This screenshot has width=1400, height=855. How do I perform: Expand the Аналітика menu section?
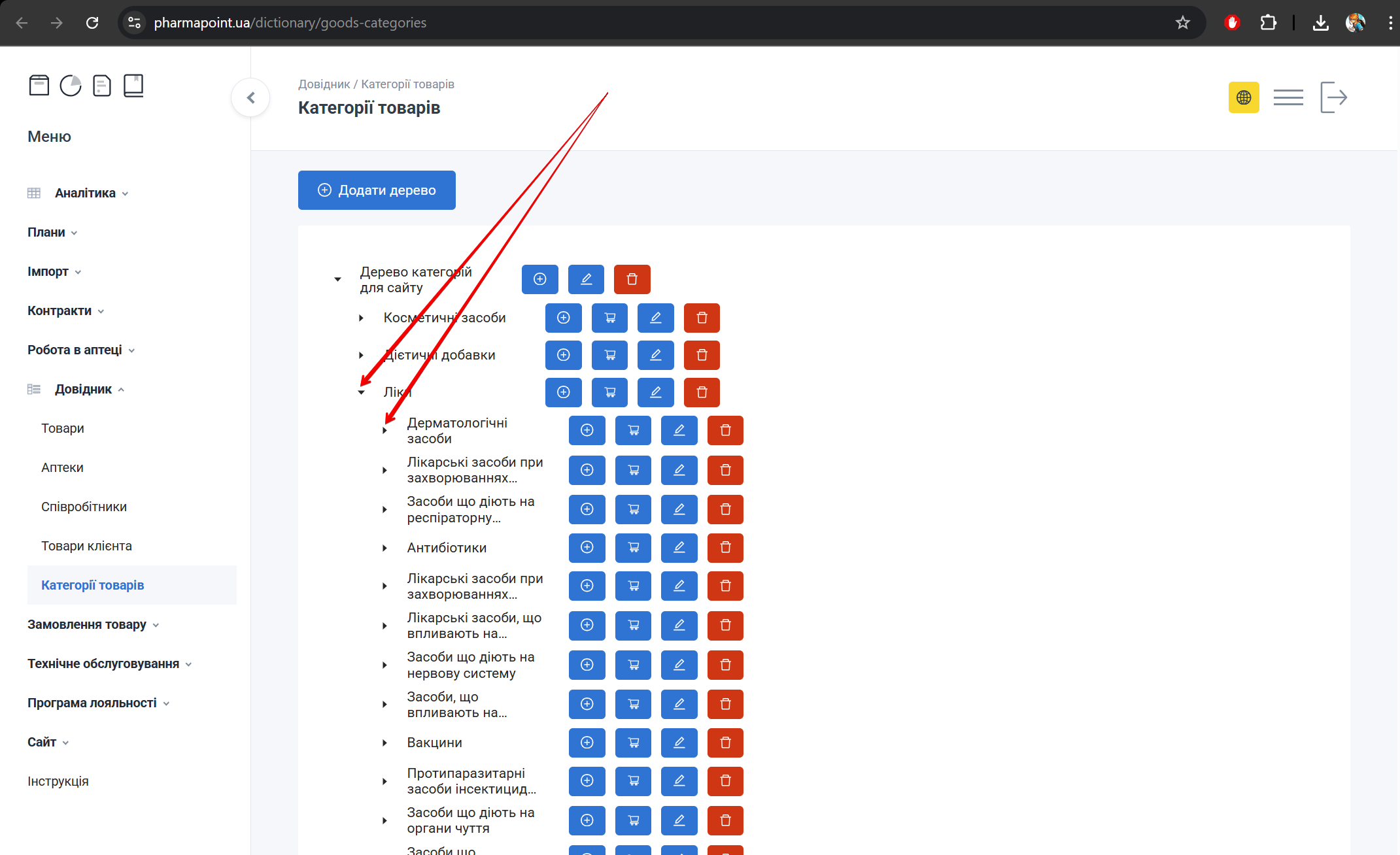click(85, 193)
